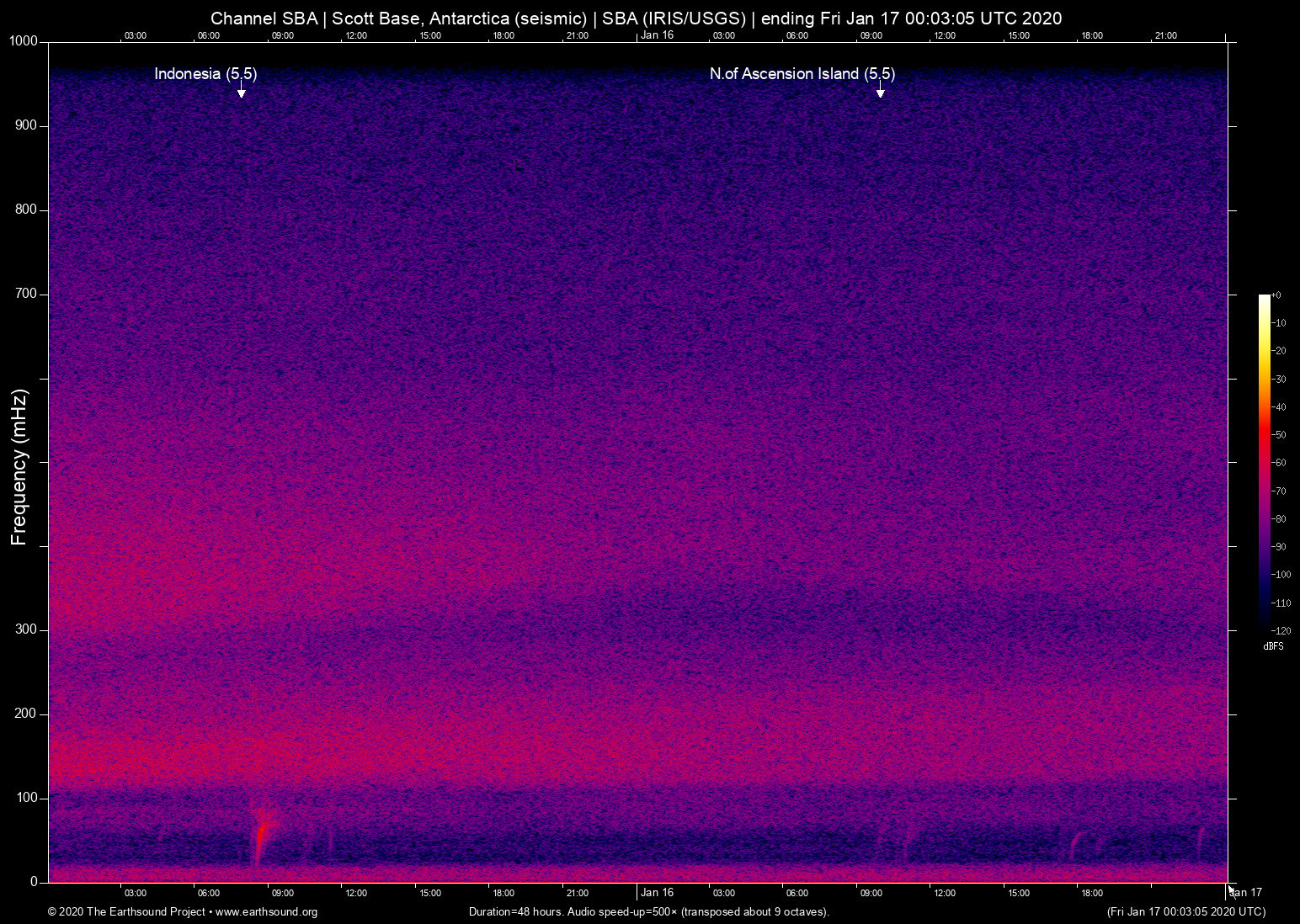Screen dimensions: 1300x924
Task: Click the Fri Jan 17 00:03:05 UTC timestamp
Action: click(x=1185, y=912)
